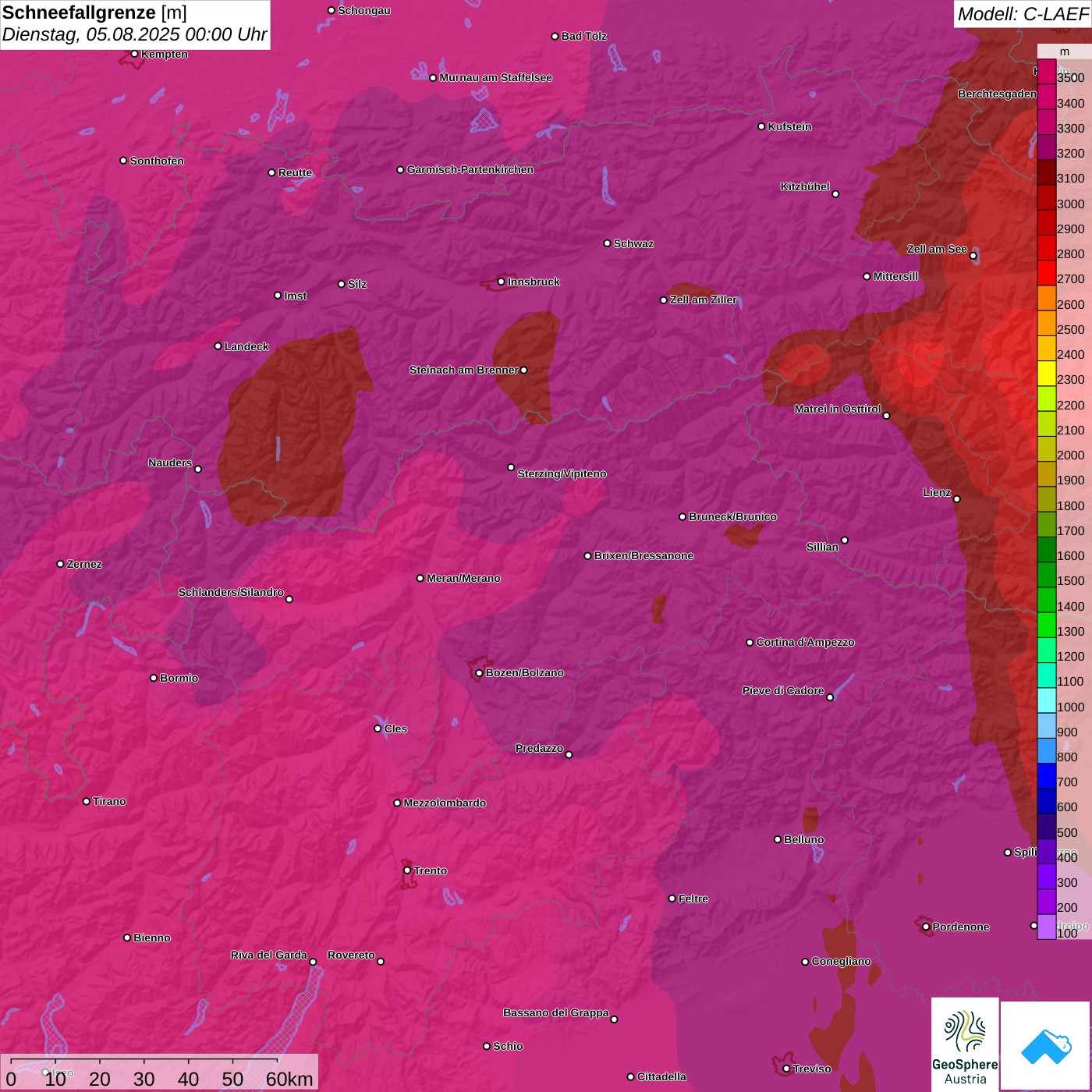Click the Kitzbühel town marker
The height and width of the screenshot is (1092, 1092).
click(x=835, y=194)
